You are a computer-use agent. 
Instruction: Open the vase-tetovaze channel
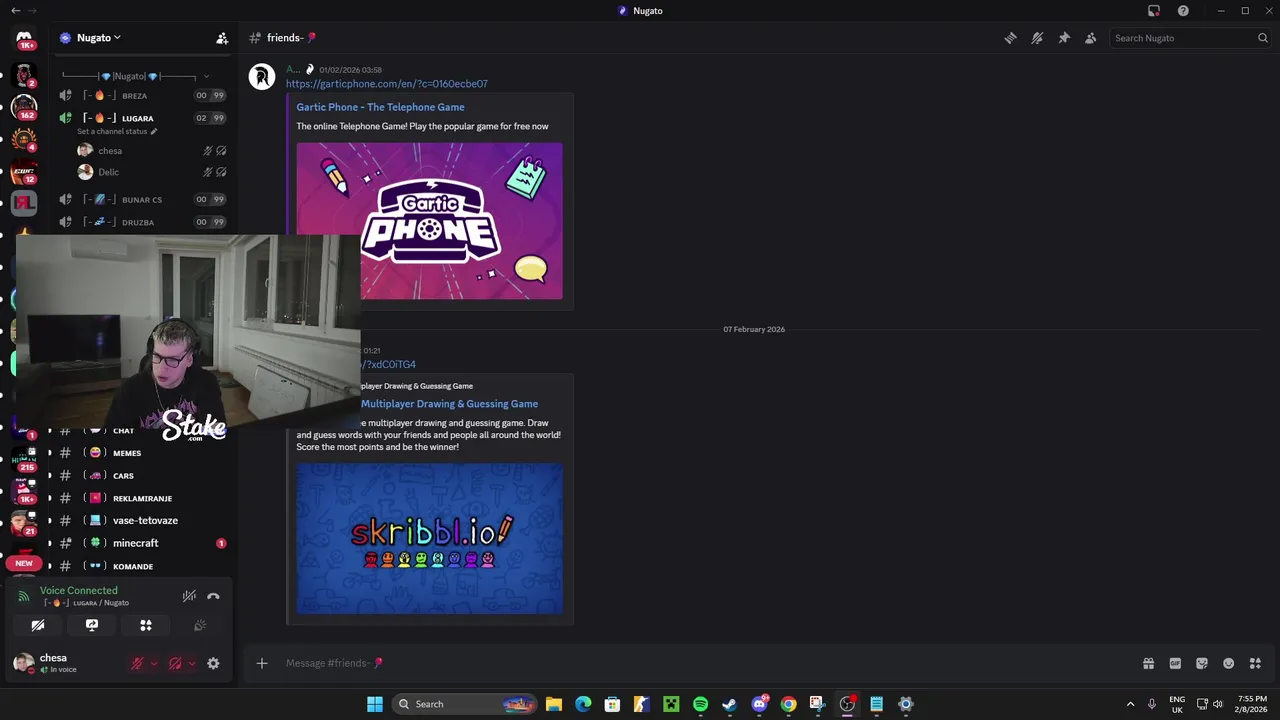[140, 520]
